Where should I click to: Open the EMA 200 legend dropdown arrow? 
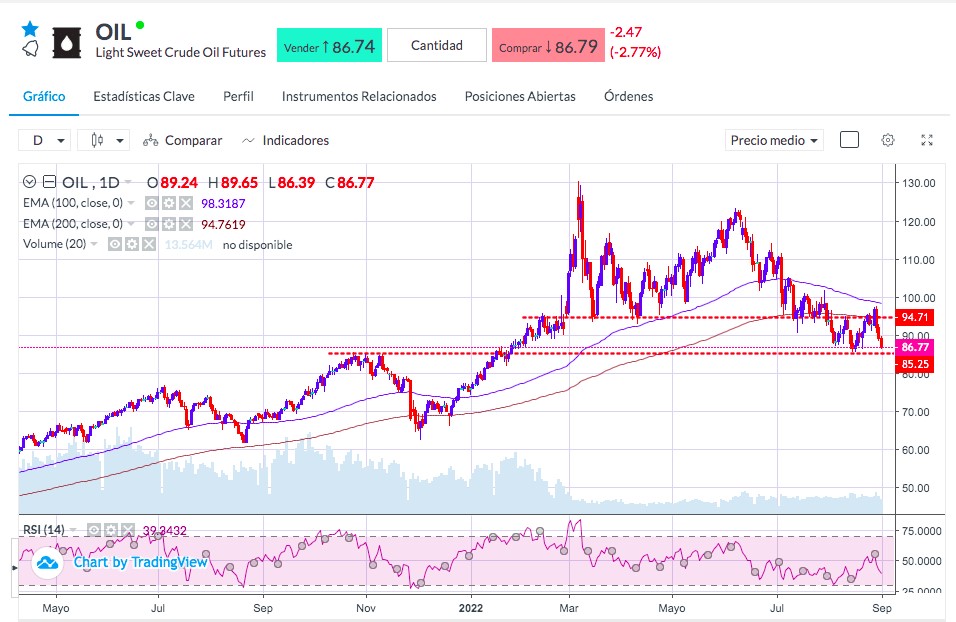coord(131,224)
